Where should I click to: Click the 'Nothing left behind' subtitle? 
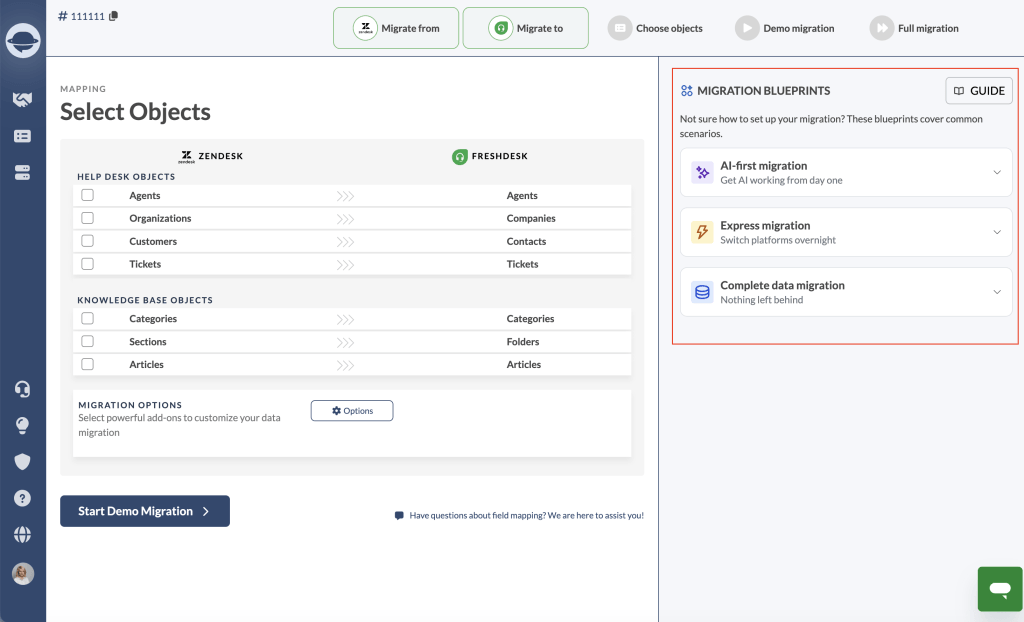[x=761, y=300]
